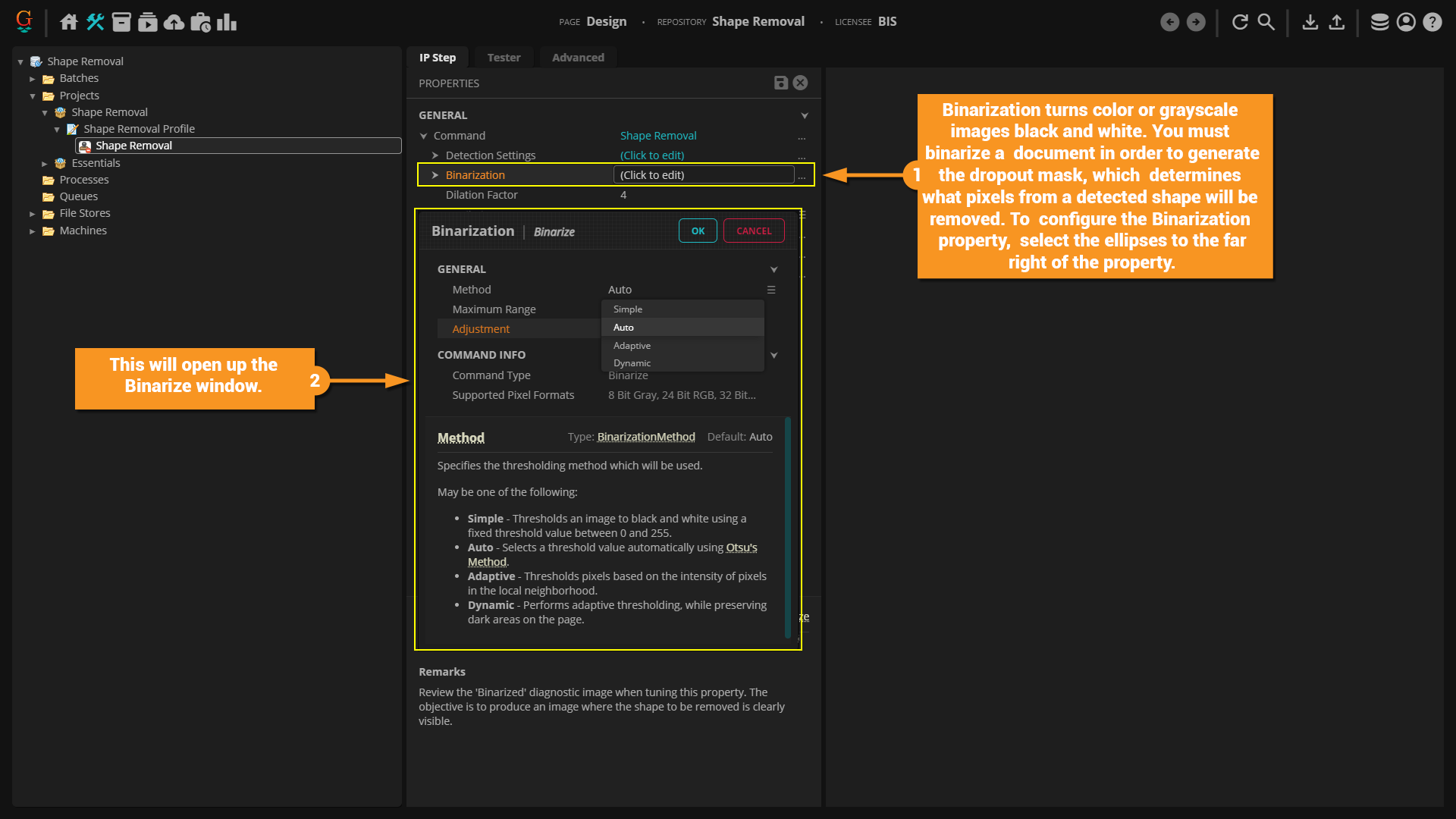1456x819 pixels.
Task: Choose Dynamic in the Method dropdown
Action: click(632, 363)
